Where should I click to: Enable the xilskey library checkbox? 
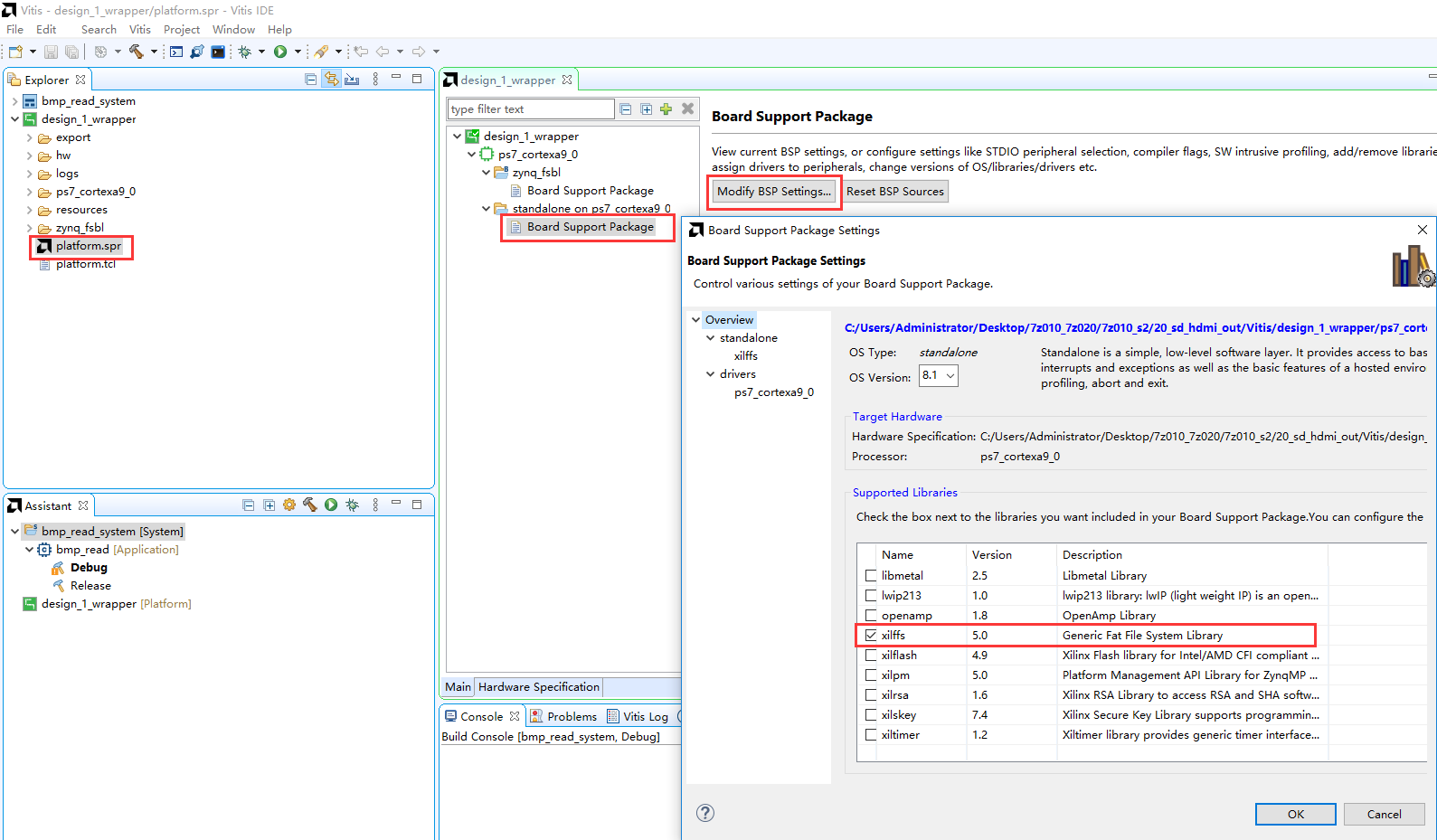[x=871, y=715]
